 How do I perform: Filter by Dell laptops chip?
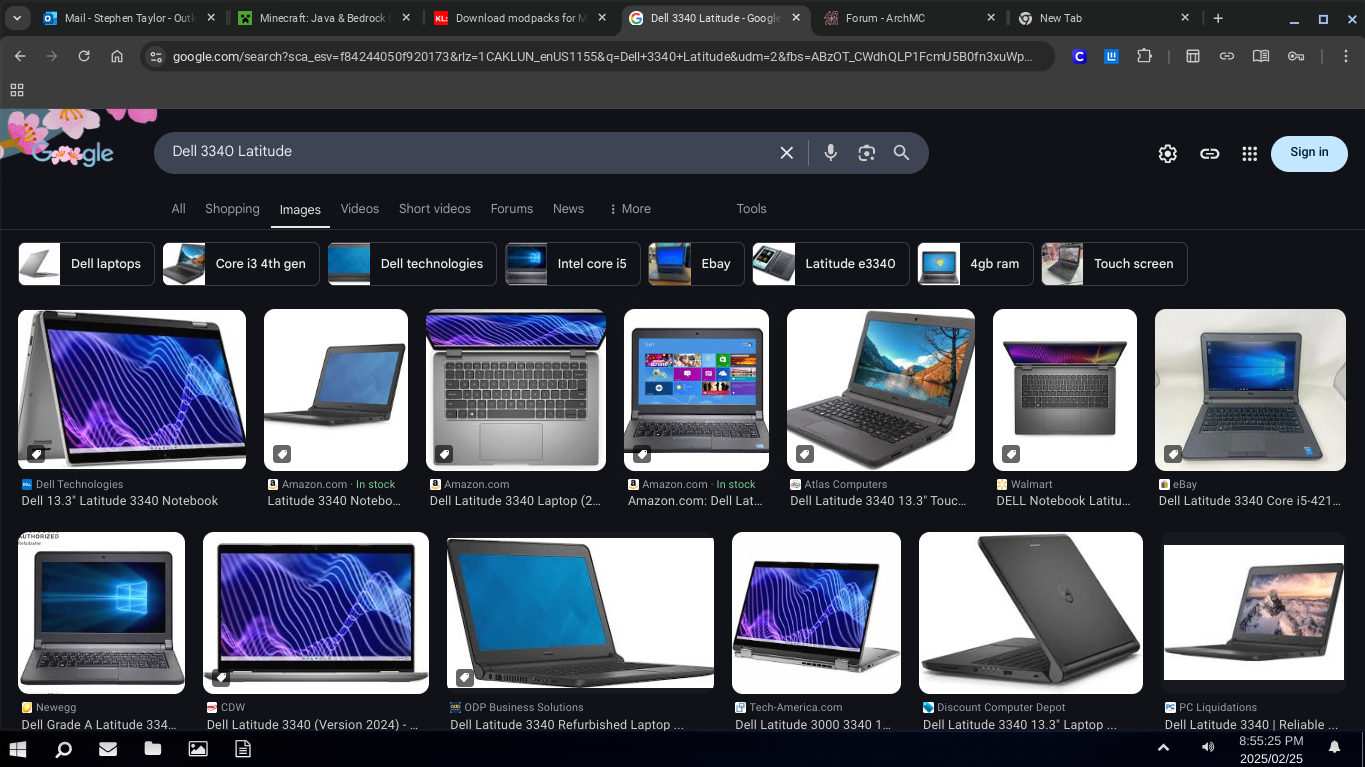pos(87,264)
